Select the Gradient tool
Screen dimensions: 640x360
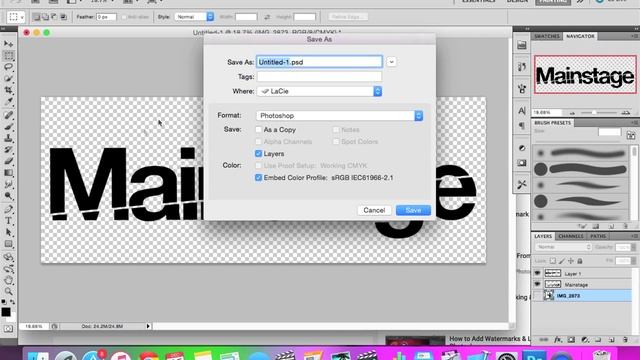[x=8, y=173]
